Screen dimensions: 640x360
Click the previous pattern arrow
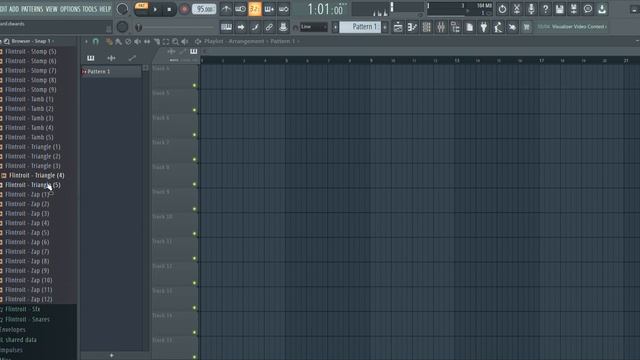pyautogui.click(x=335, y=27)
